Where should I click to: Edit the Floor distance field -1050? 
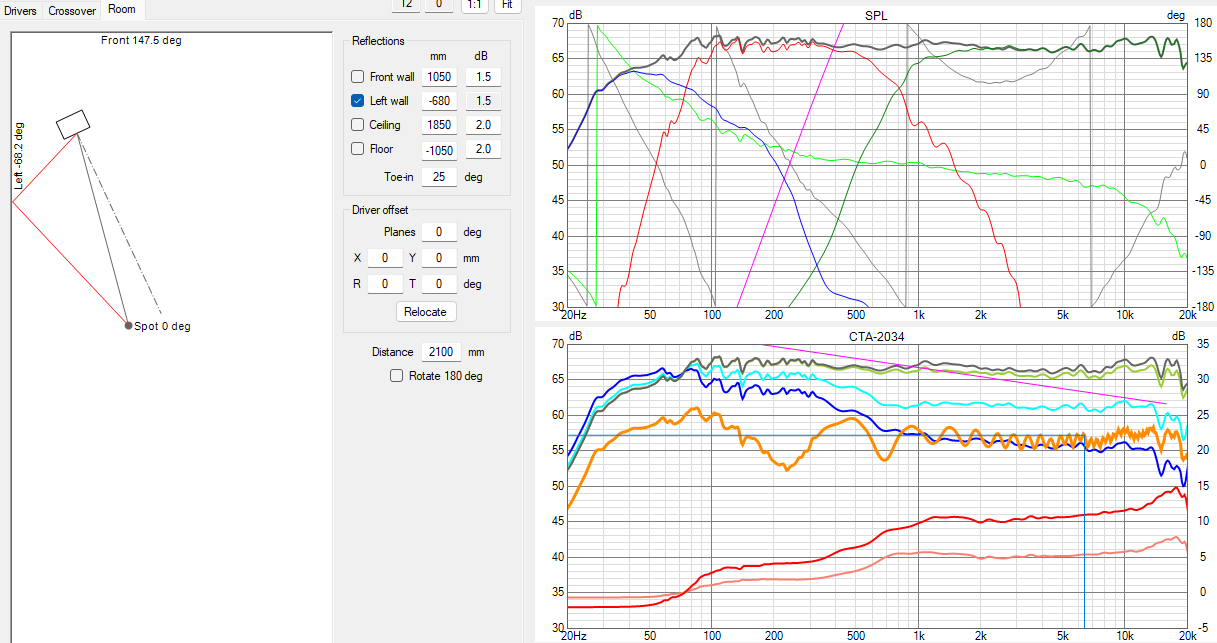pyautogui.click(x=439, y=149)
